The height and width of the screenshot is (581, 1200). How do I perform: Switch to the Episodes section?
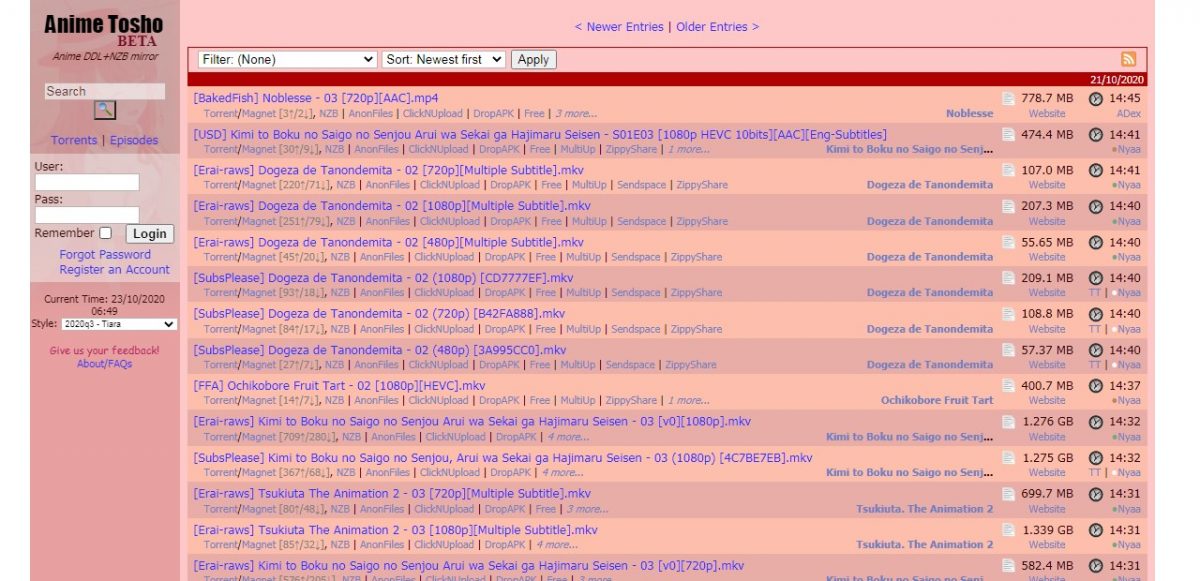[134, 140]
